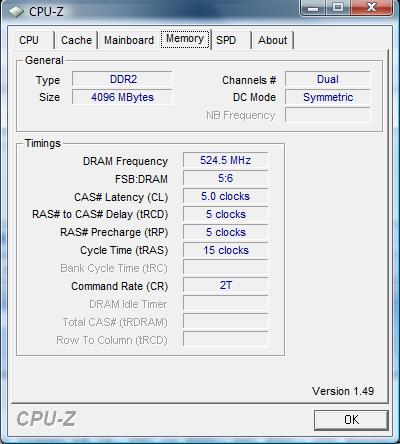This screenshot has height=444, width=400.
Task: Select the Mainboard tab
Action: click(129, 40)
